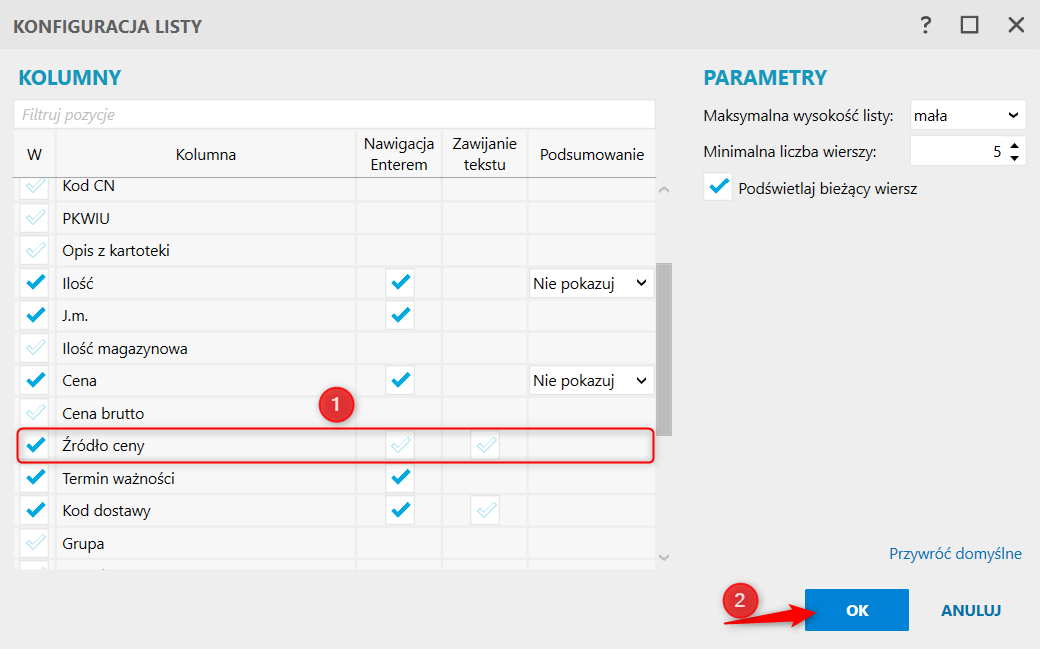Click the scroll down arrow of list
This screenshot has height=649, width=1040.
664,557
